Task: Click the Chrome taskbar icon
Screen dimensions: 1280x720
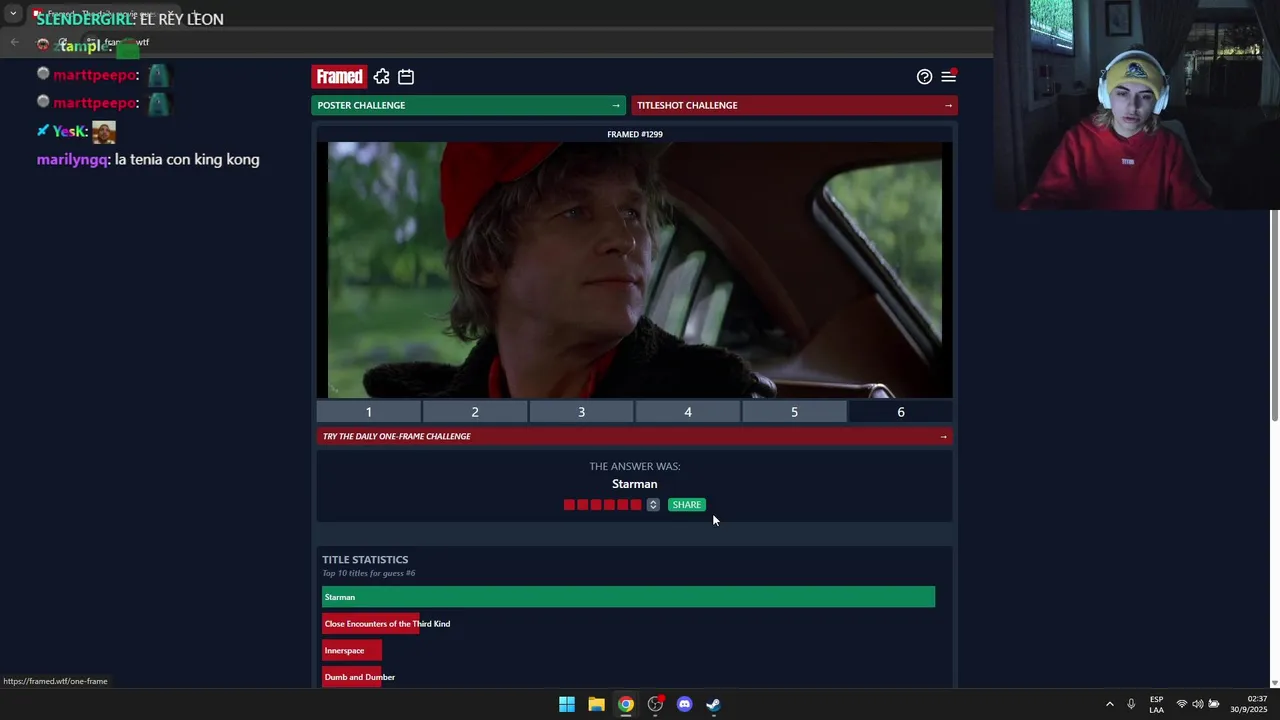Action: click(625, 704)
